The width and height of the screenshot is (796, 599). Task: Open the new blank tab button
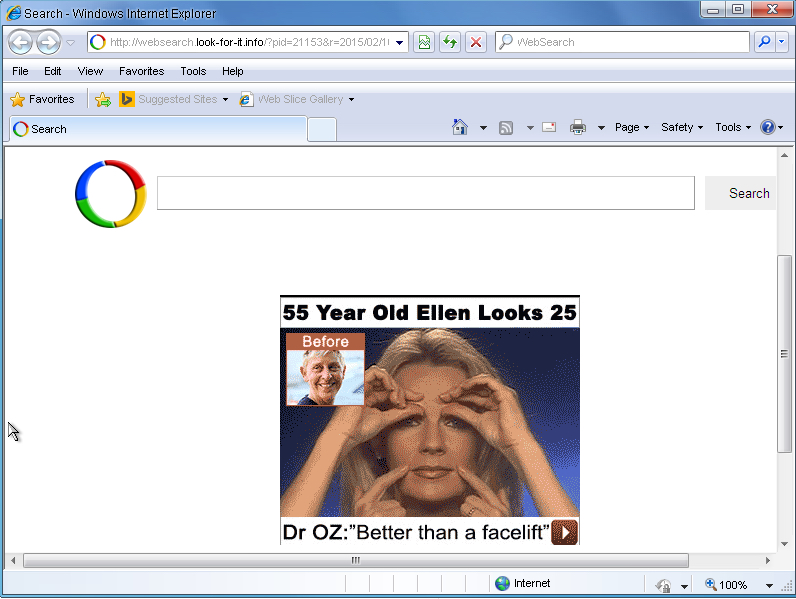click(x=321, y=129)
